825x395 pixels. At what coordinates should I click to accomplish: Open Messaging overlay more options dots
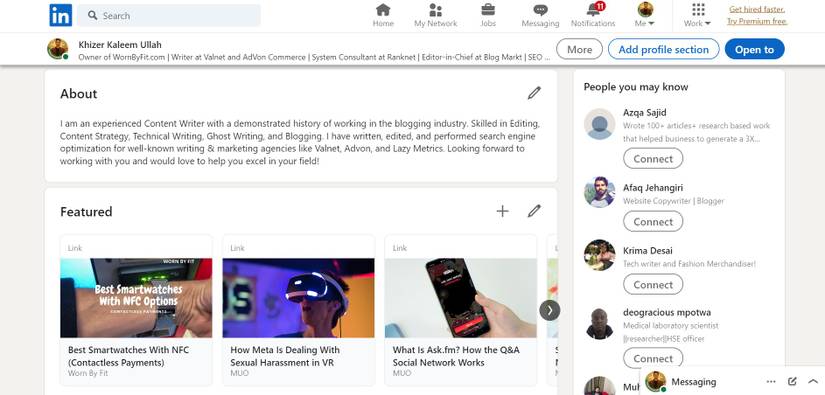tap(771, 382)
